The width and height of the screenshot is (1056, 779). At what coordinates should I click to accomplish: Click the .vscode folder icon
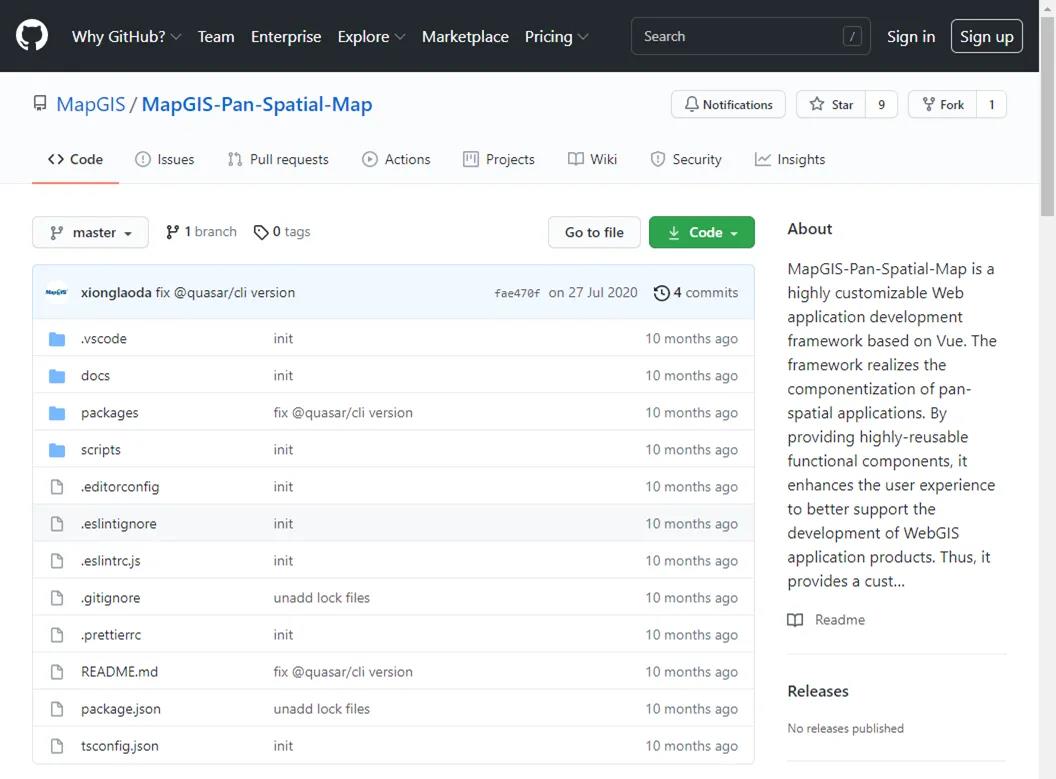[57, 339]
